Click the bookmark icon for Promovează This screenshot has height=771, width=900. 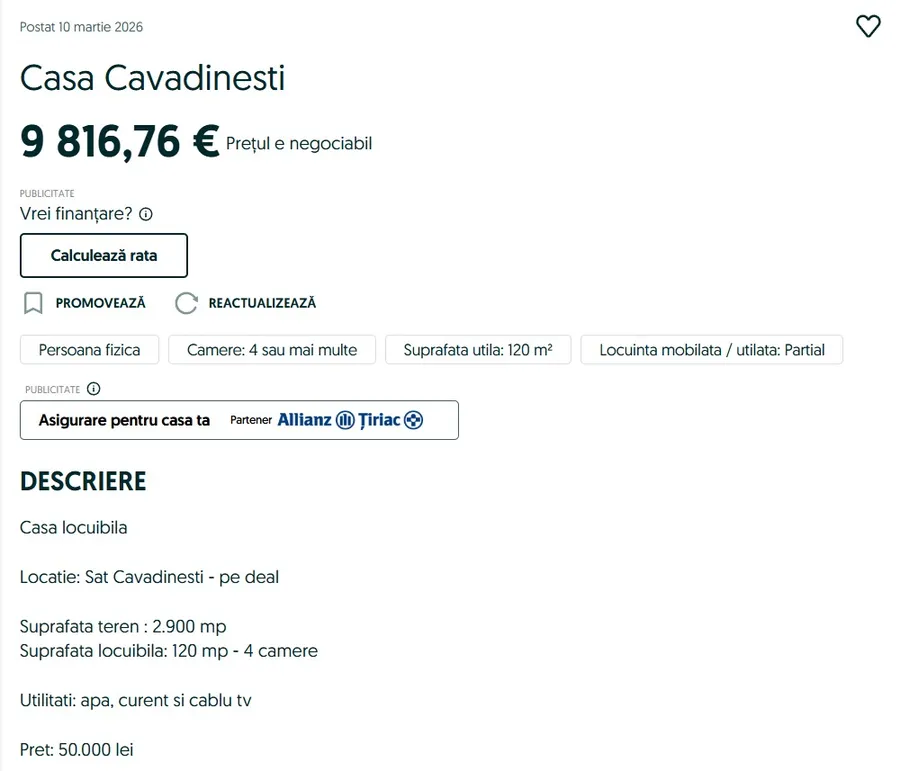tap(33, 303)
